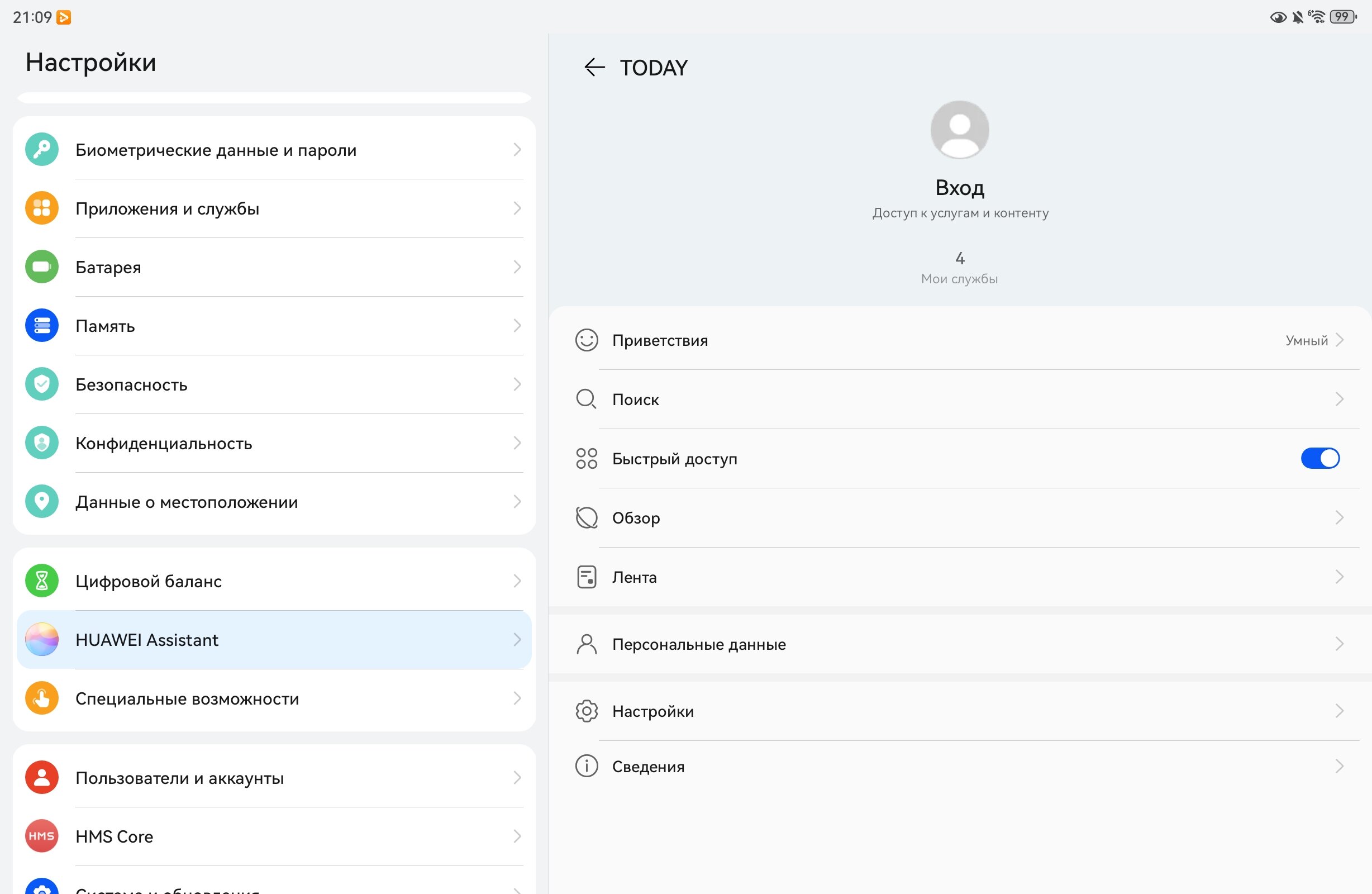Tap the blue Память storage icon
This screenshot has height=894, width=1372.
[x=41, y=326]
